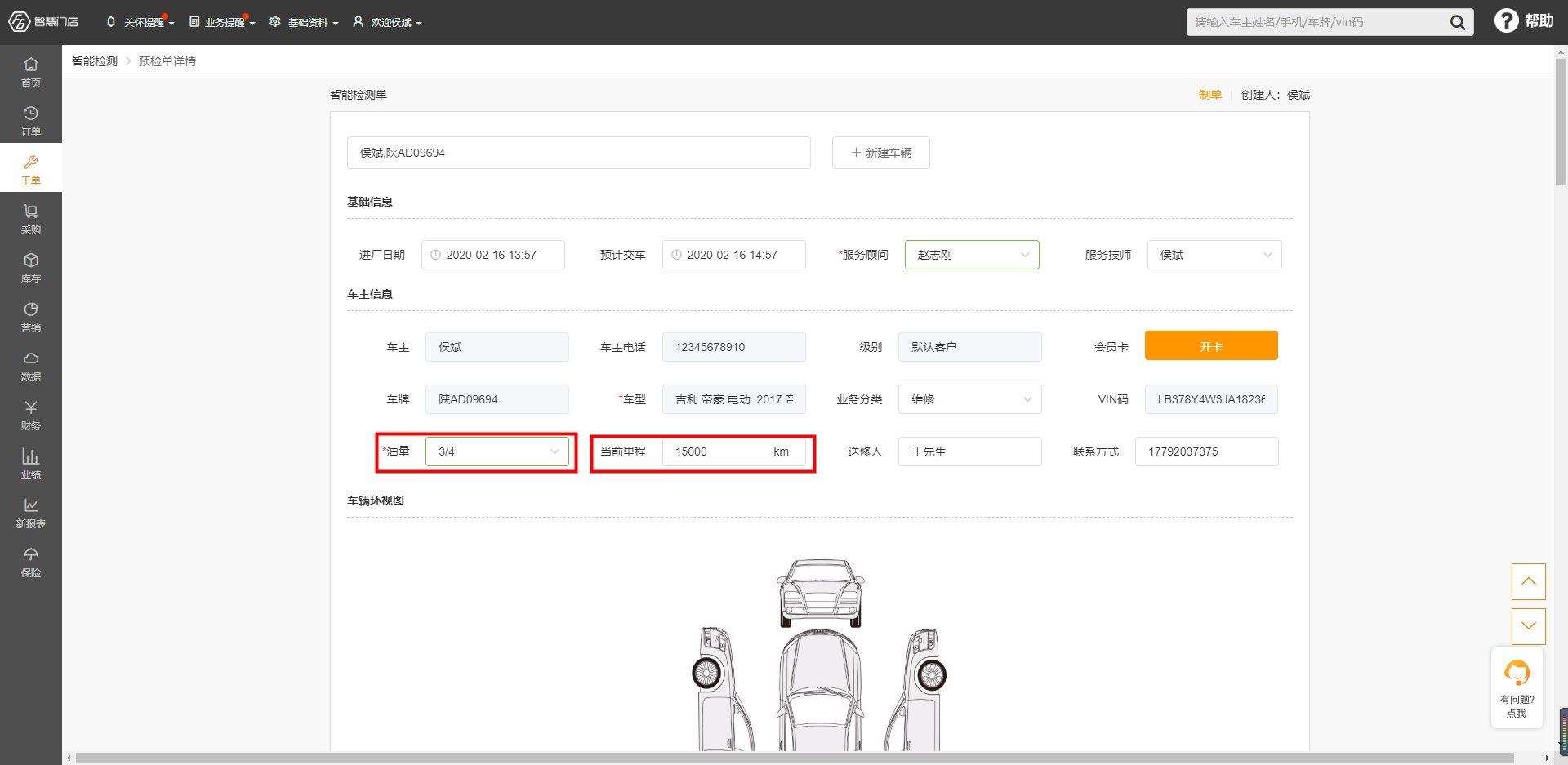Viewport: 1568px width, 765px height.
Task: Click the 车主电话 field
Action: pos(734,347)
